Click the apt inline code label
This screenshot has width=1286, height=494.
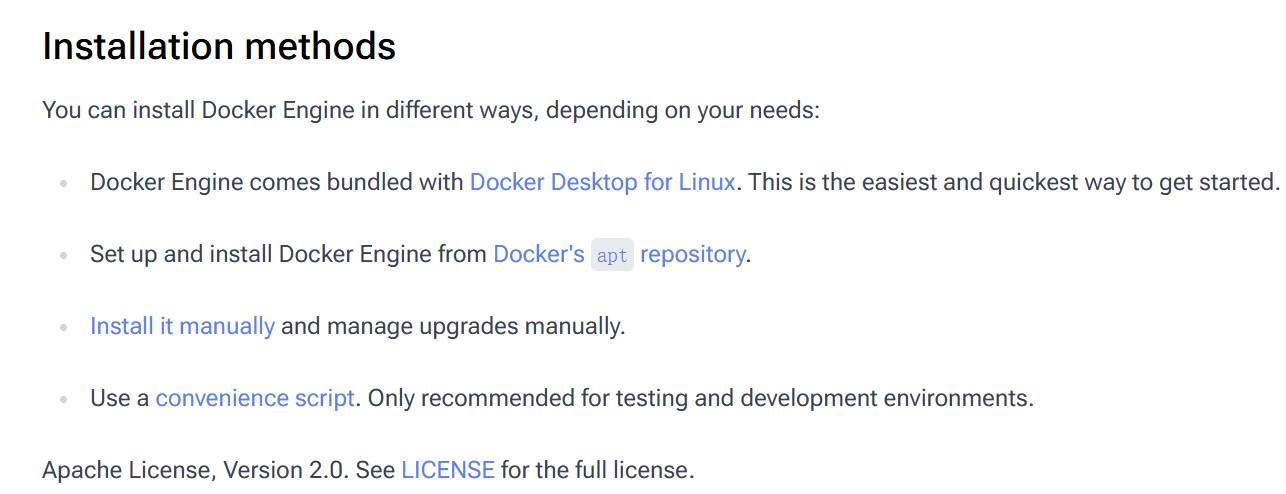click(x=612, y=255)
